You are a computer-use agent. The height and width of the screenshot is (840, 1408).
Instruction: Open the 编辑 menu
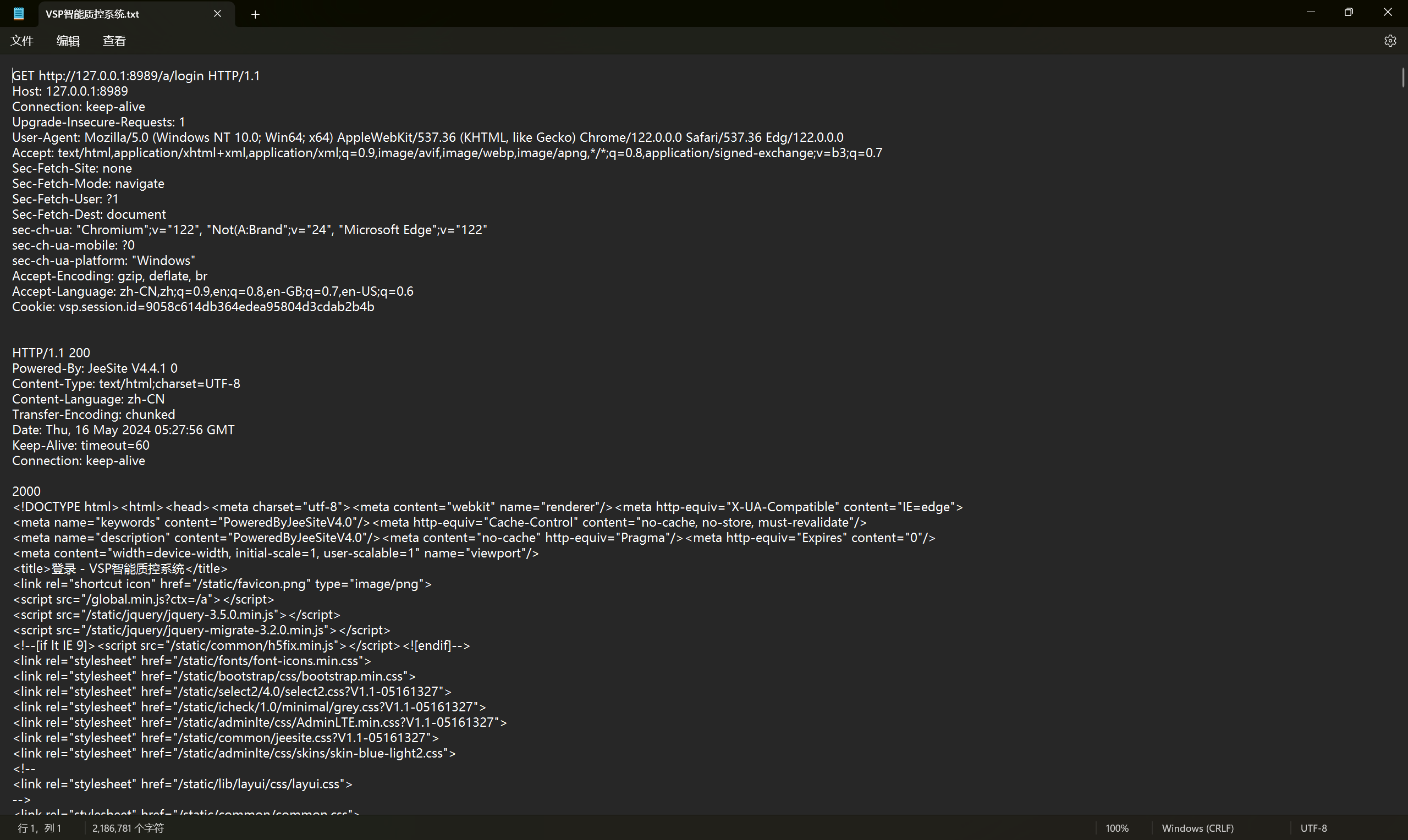coord(68,41)
